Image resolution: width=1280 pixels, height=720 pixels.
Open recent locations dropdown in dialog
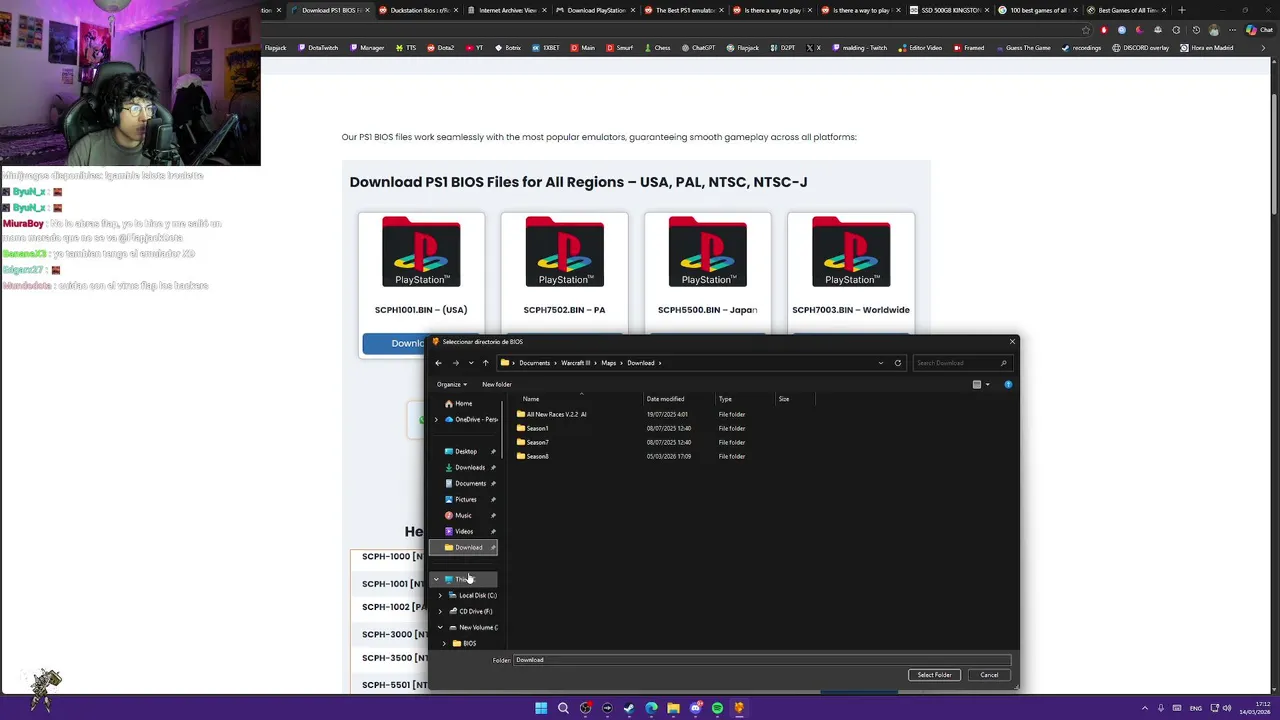click(x=470, y=363)
